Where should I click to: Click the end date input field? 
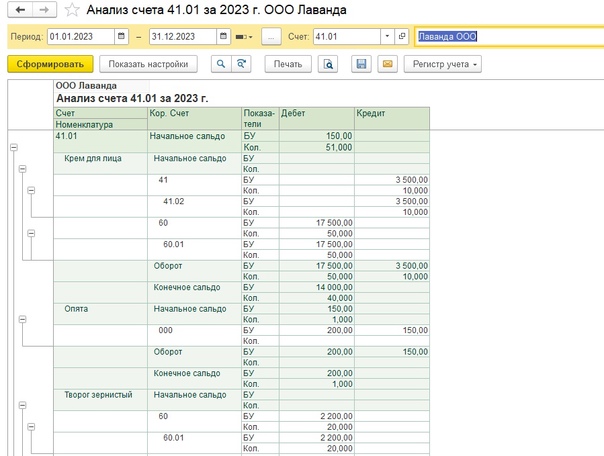183,37
